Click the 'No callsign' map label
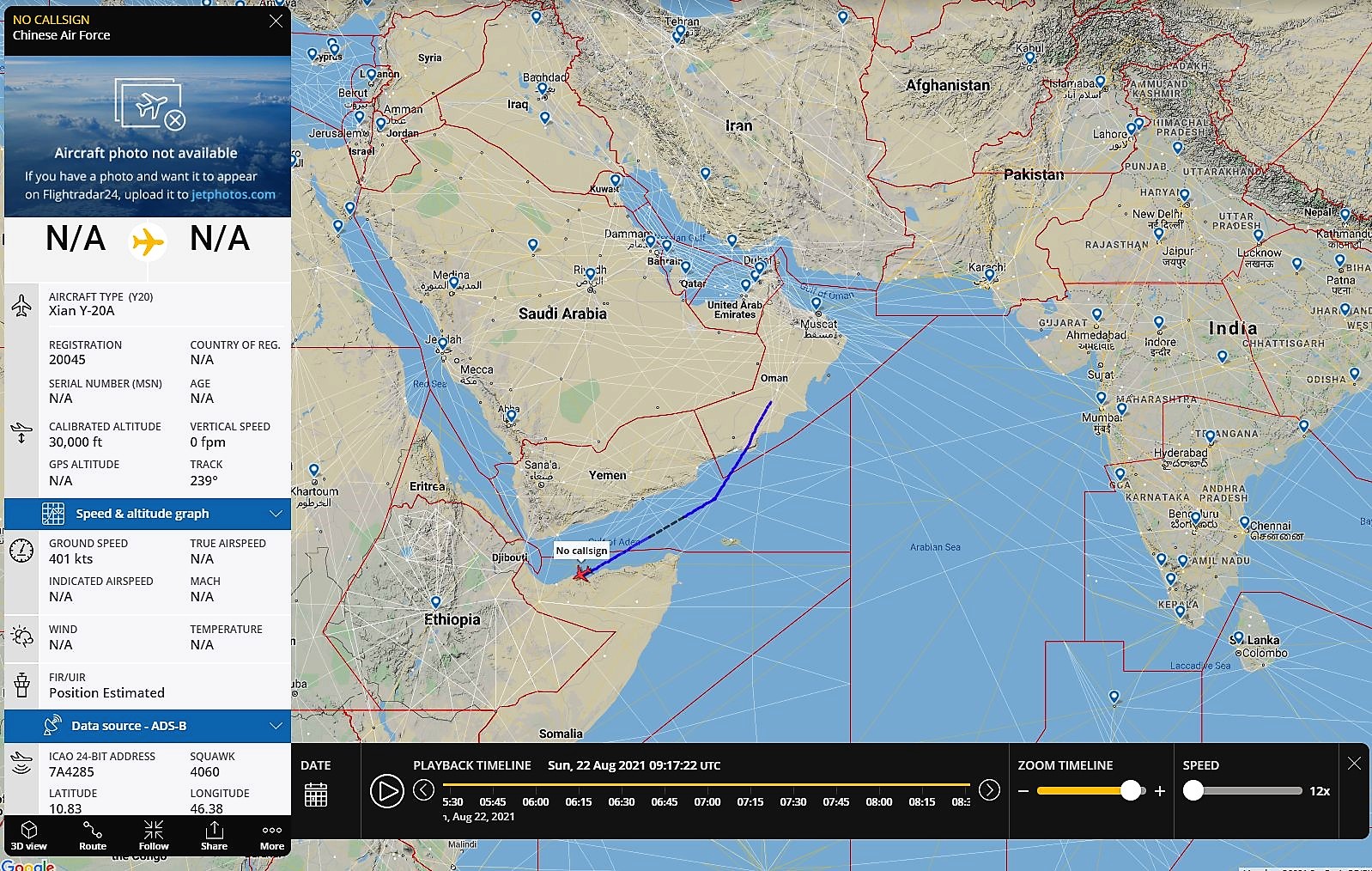 (x=581, y=551)
